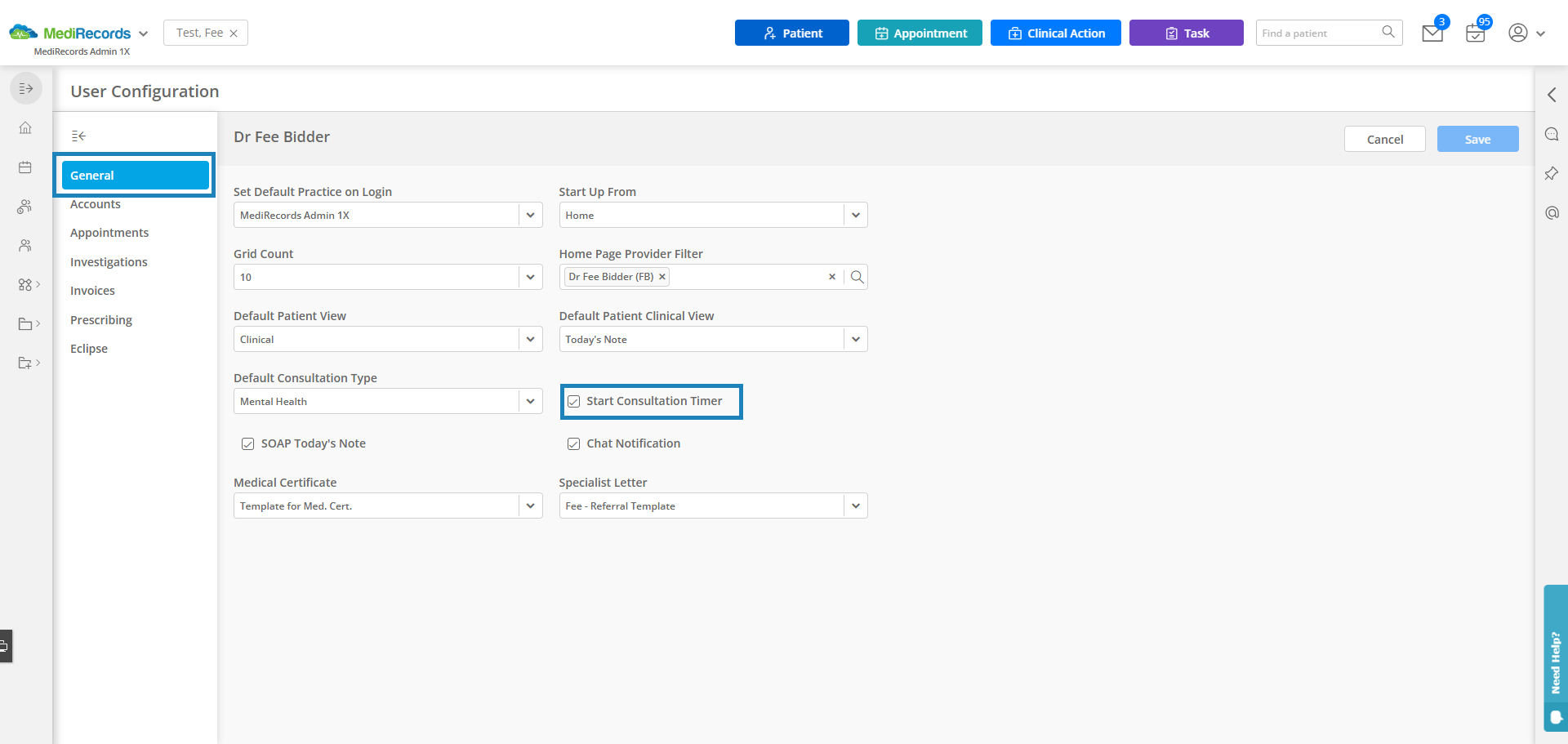The height and width of the screenshot is (744, 1568).
Task: Expand the left navigation rail
Action: [26, 88]
